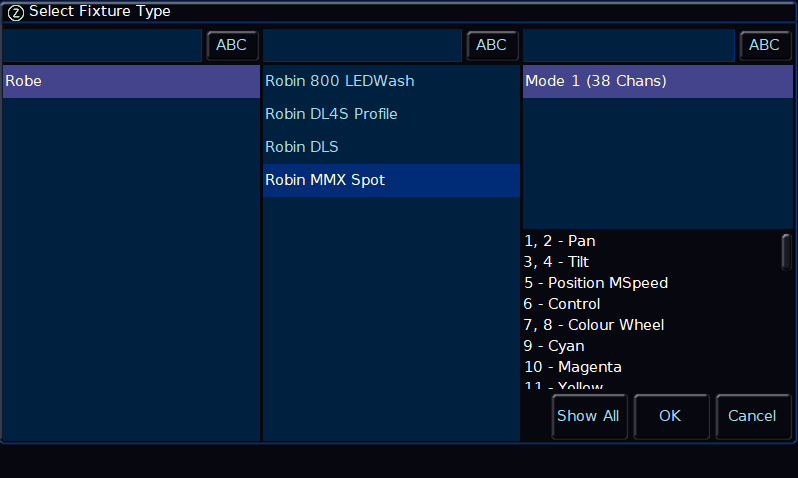Focus the fixture name search field
The image size is (798, 478).
point(362,46)
